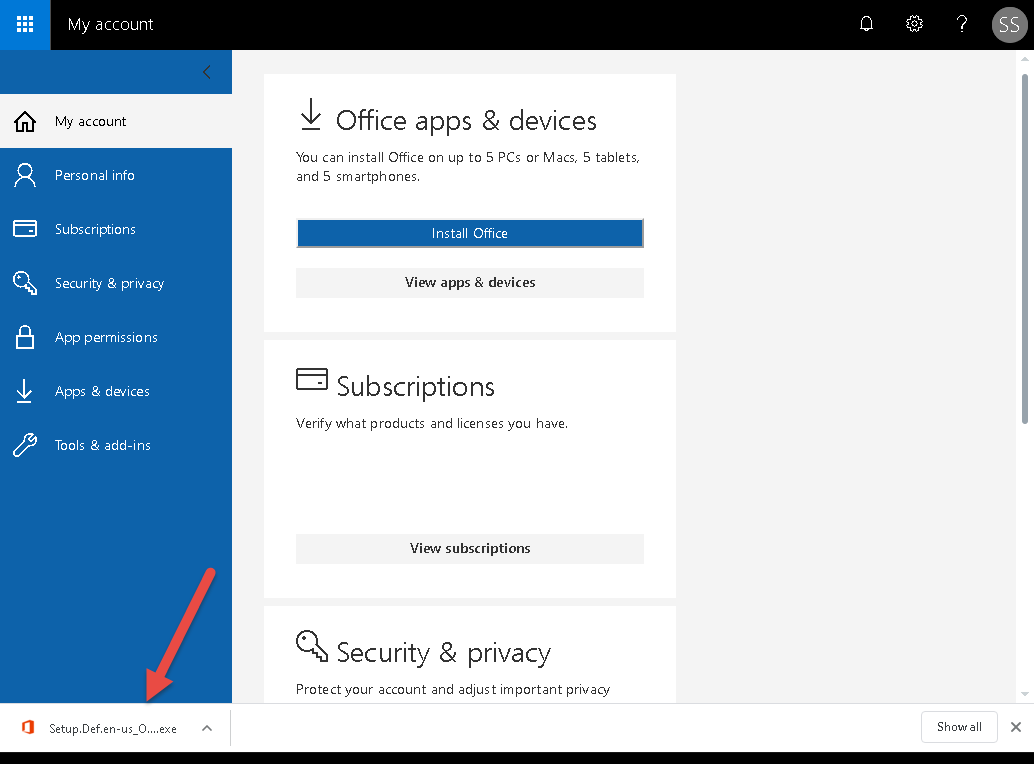The height and width of the screenshot is (764, 1034).
Task: Click the card icon beside Subscriptions heading
Action: coord(312,380)
